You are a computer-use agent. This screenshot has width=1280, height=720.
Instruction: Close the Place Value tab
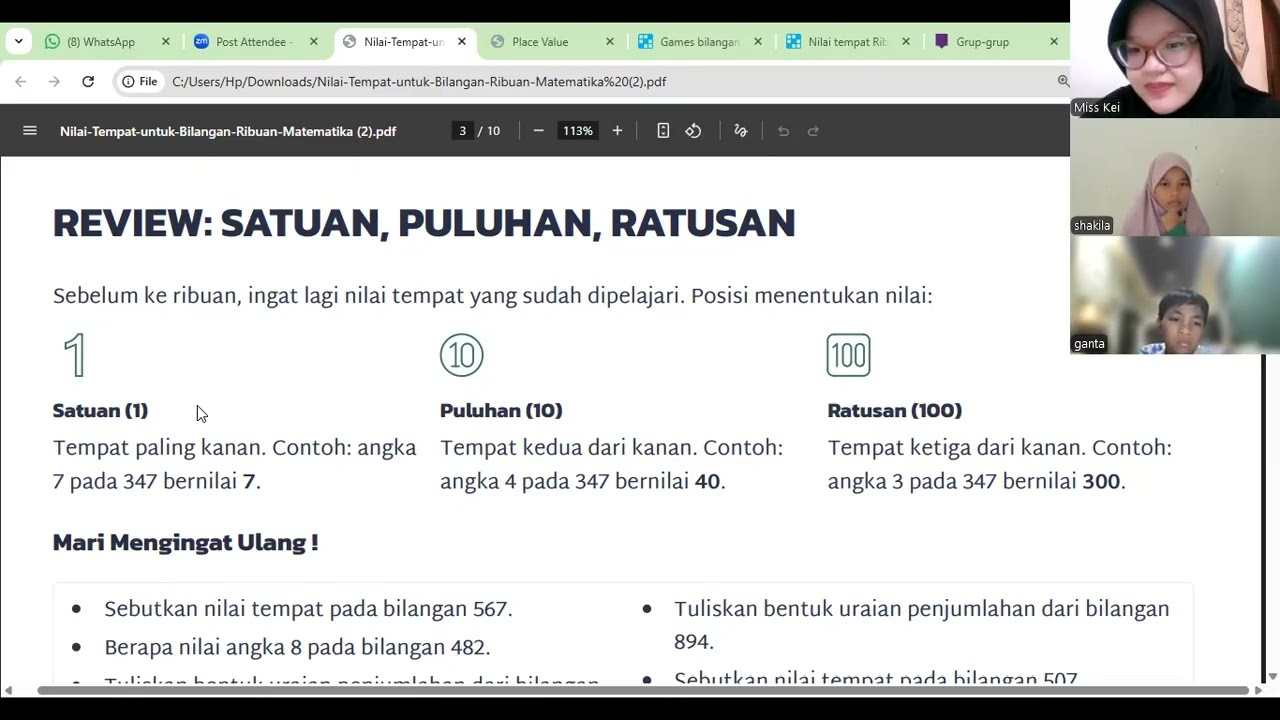610,42
